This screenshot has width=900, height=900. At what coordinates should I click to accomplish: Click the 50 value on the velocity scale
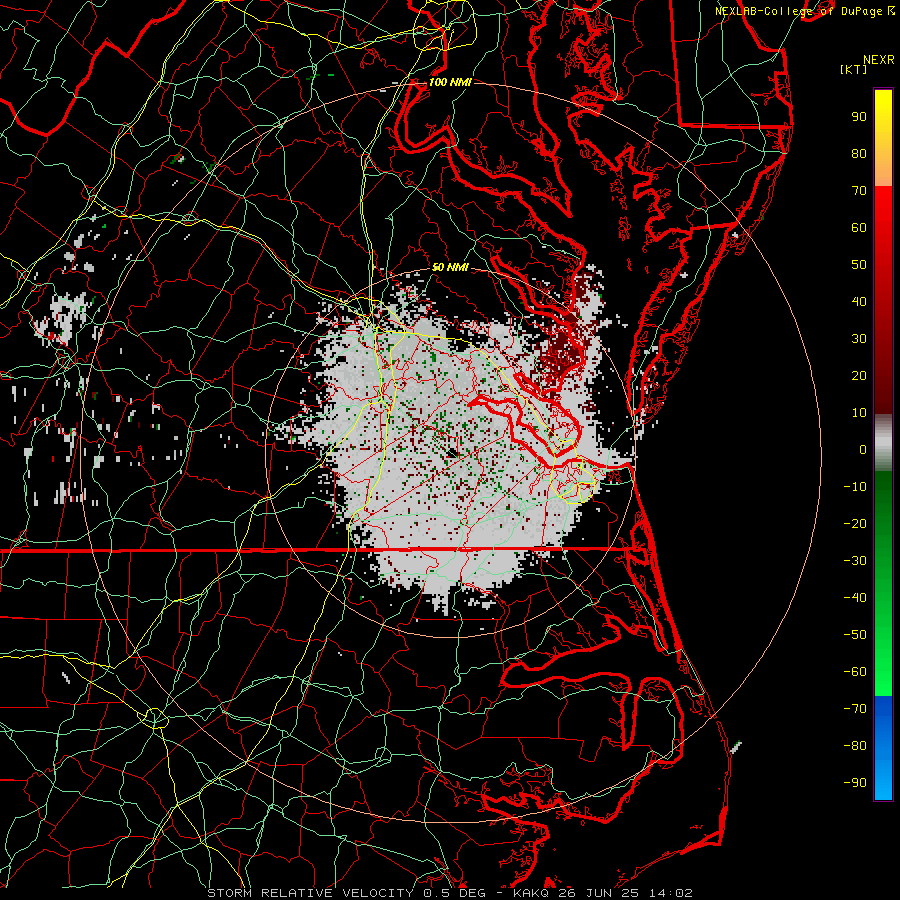(859, 265)
